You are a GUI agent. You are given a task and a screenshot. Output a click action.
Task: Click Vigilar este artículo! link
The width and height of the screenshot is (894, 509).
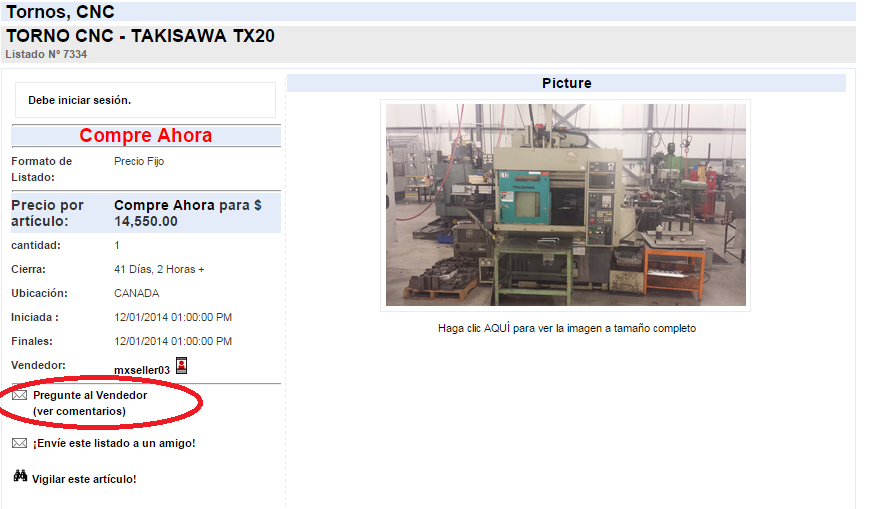84,479
